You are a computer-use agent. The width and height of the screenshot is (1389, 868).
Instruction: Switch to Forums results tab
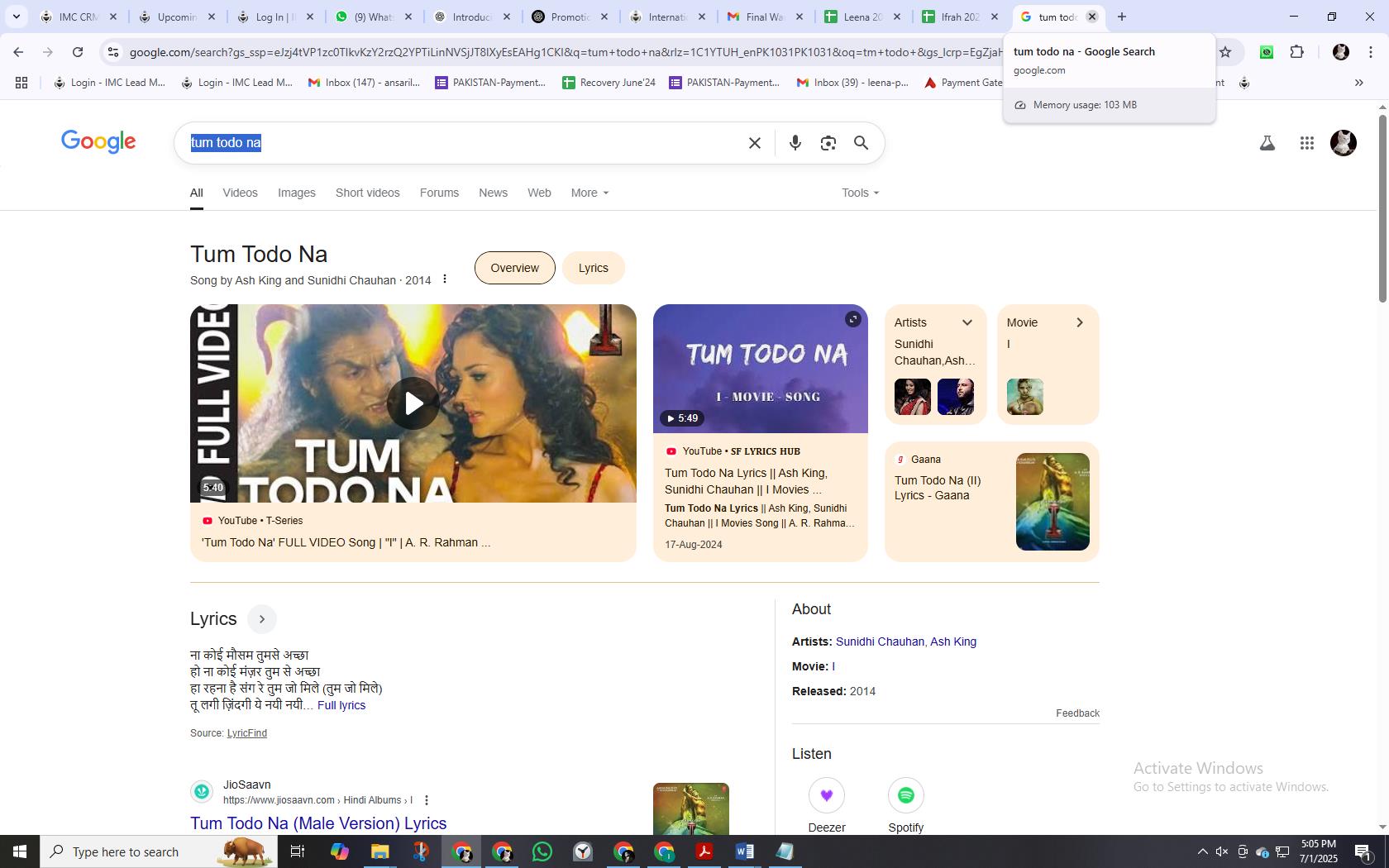[x=439, y=193]
